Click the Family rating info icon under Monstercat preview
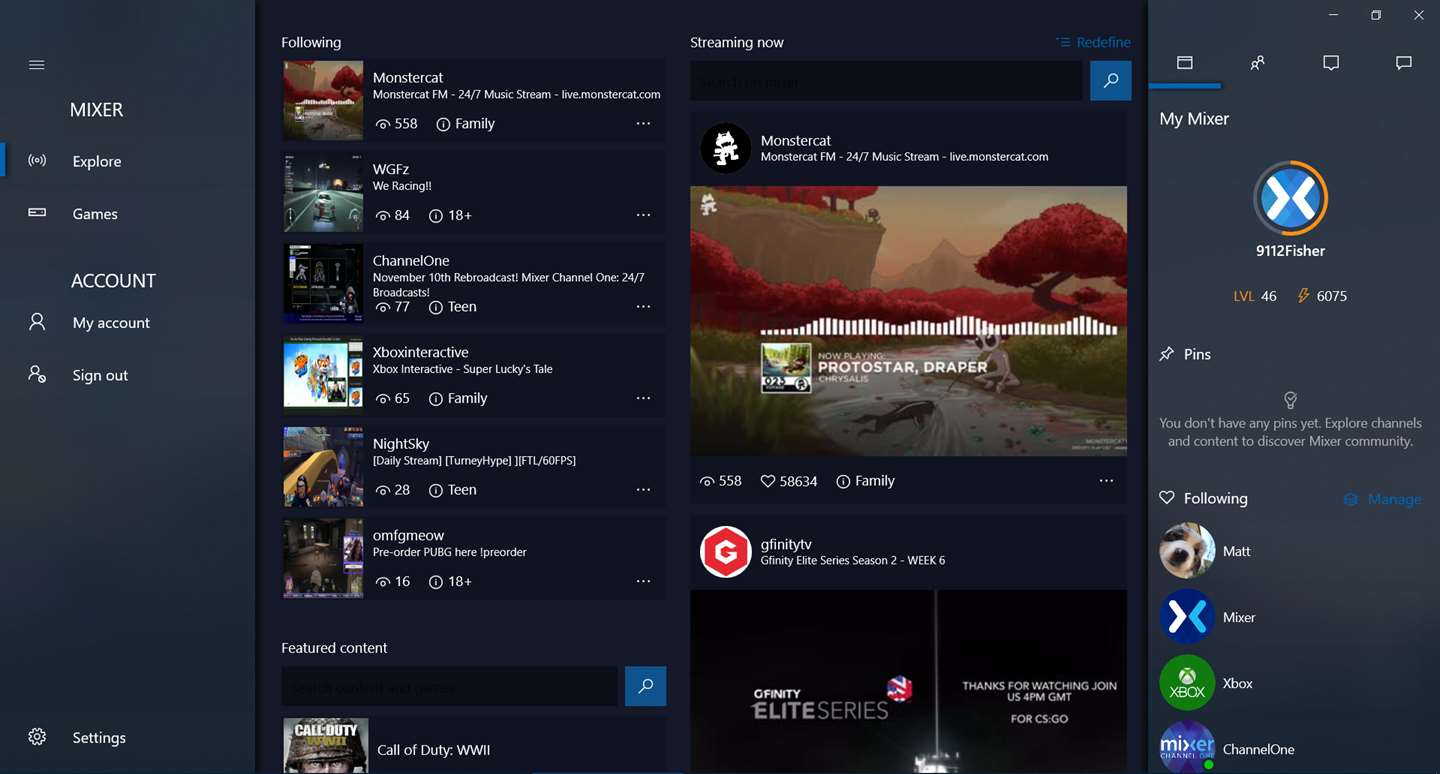The image size is (1440, 774). [x=843, y=481]
